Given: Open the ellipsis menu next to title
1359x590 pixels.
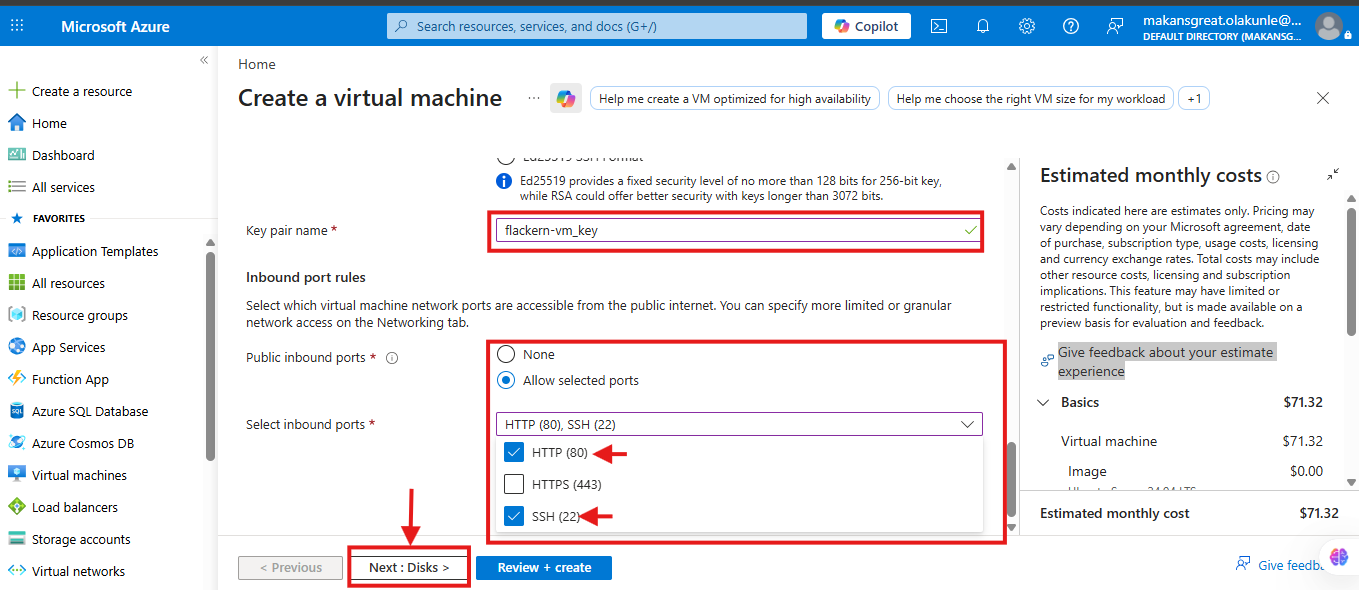Looking at the screenshot, I should 533,98.
